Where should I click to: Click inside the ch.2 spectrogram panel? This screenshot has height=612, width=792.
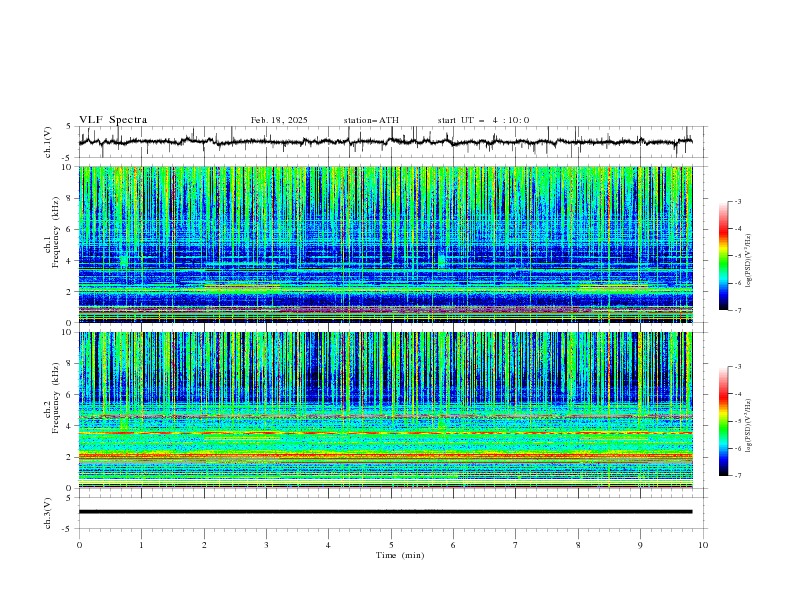click(385, 410)
